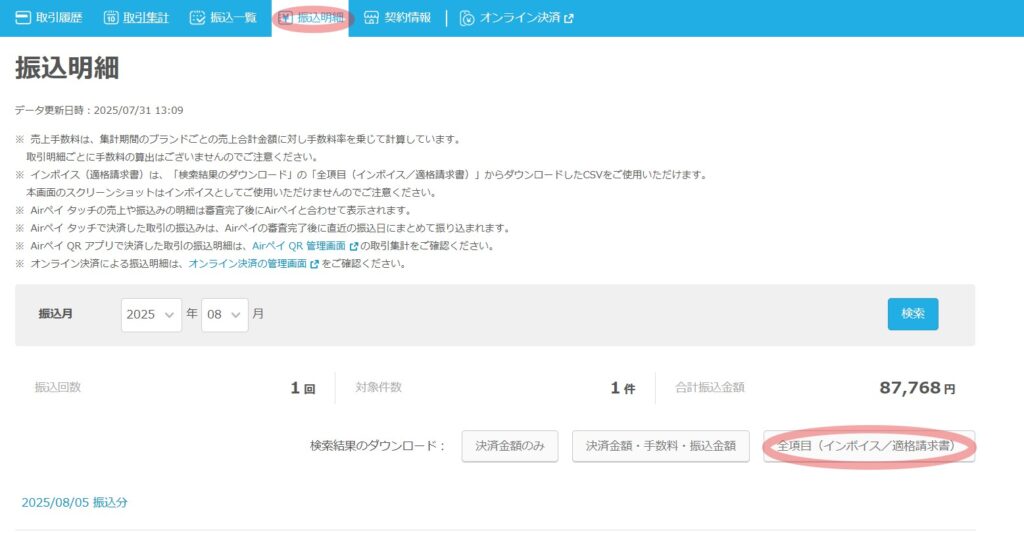
Task: Expand the 2025 year dropdown
Action: (x=151, y=314)
